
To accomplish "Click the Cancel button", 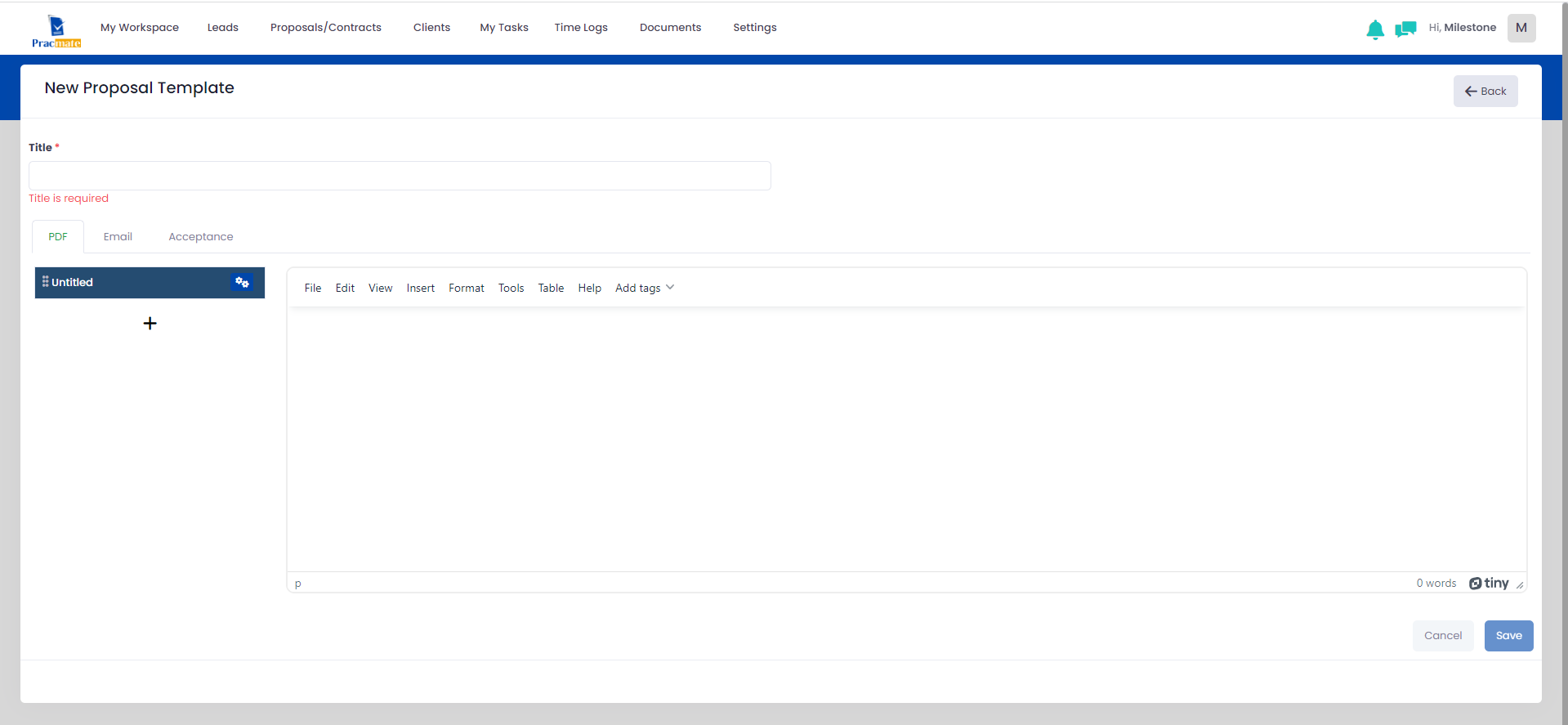I will [1443, 636].
